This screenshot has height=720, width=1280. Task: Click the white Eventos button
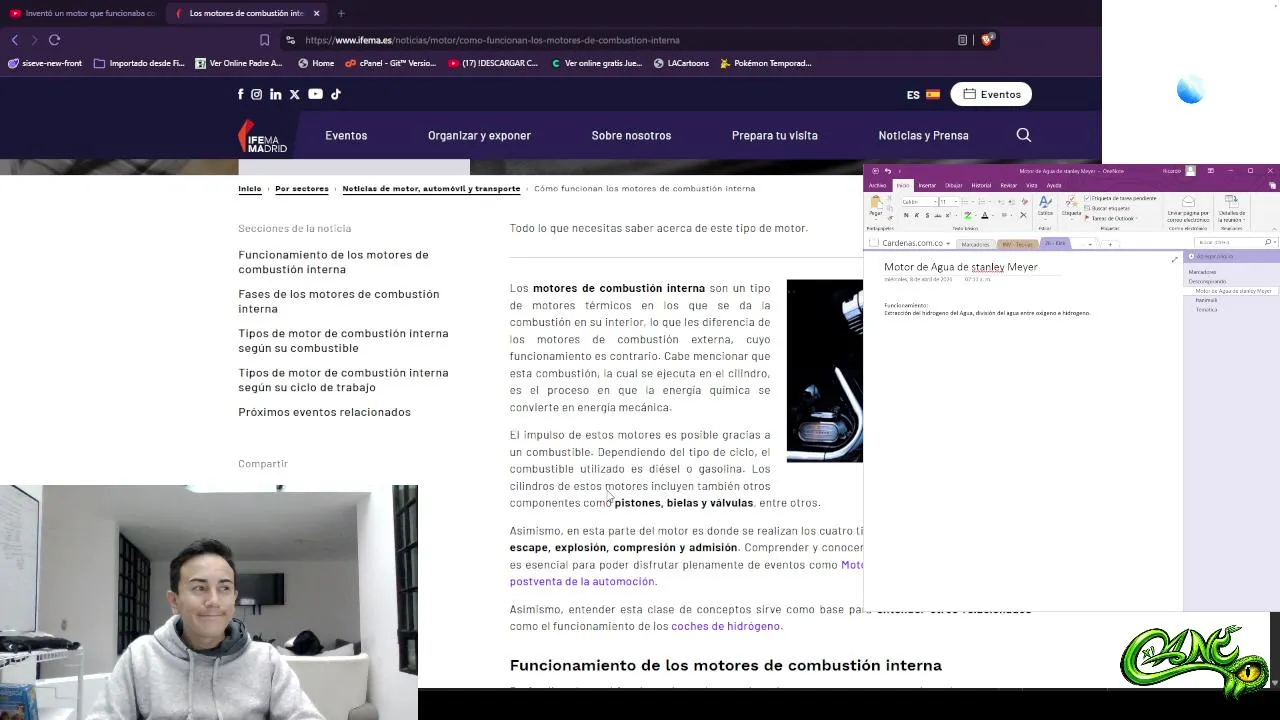click(991, 94)
